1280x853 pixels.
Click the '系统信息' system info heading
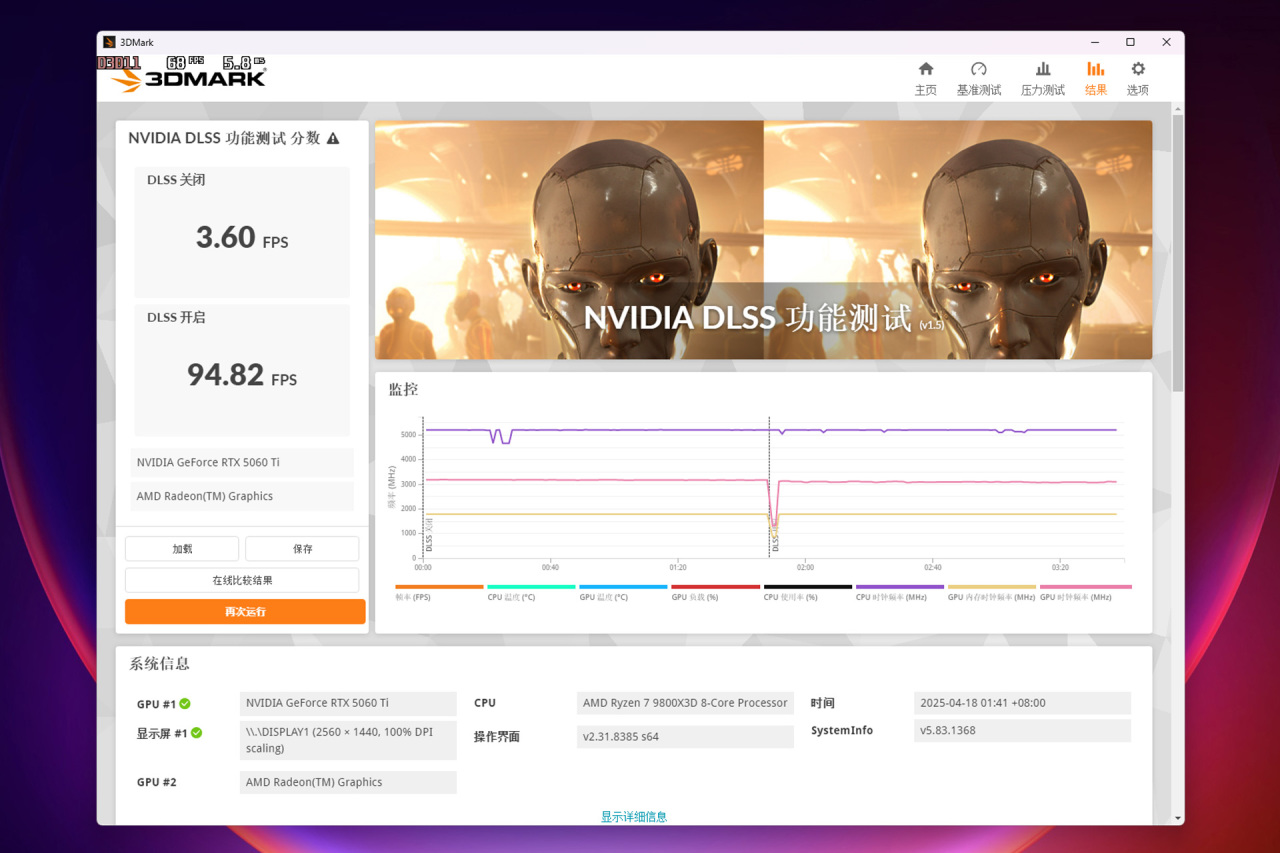159,663
